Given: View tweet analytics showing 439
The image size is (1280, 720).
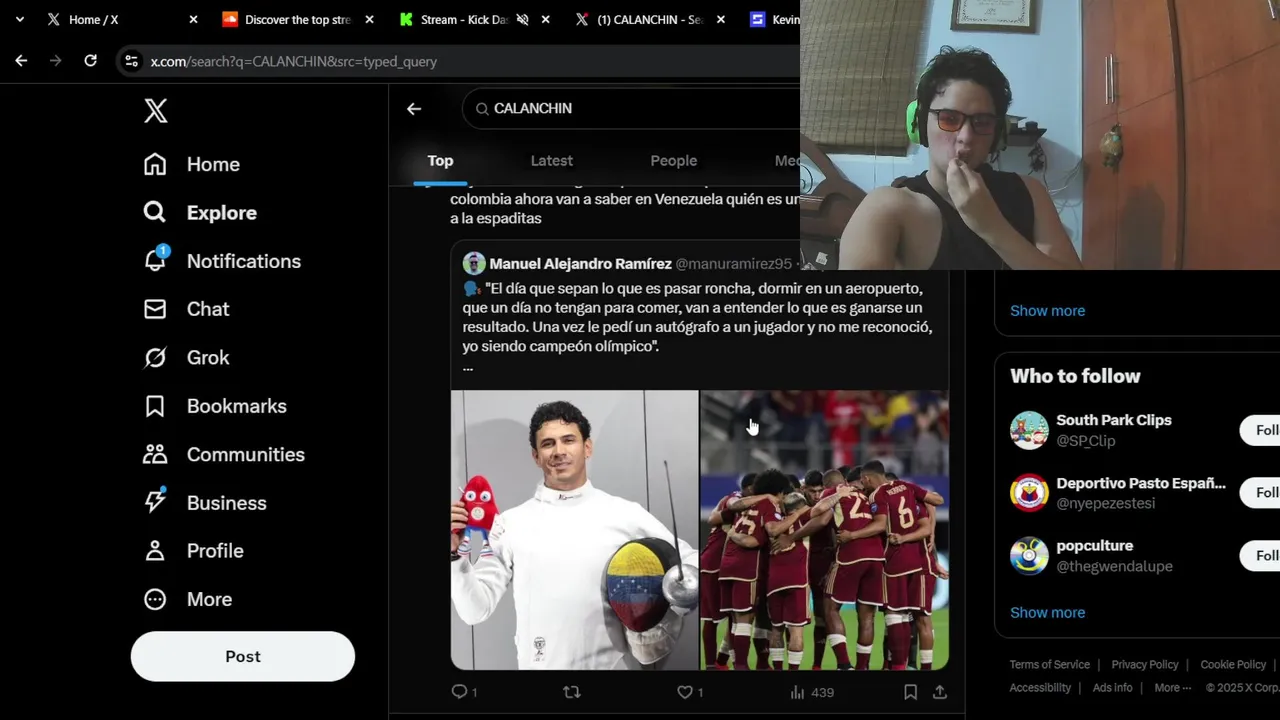Looking at the screenshot, I should [x=812, y=692].
